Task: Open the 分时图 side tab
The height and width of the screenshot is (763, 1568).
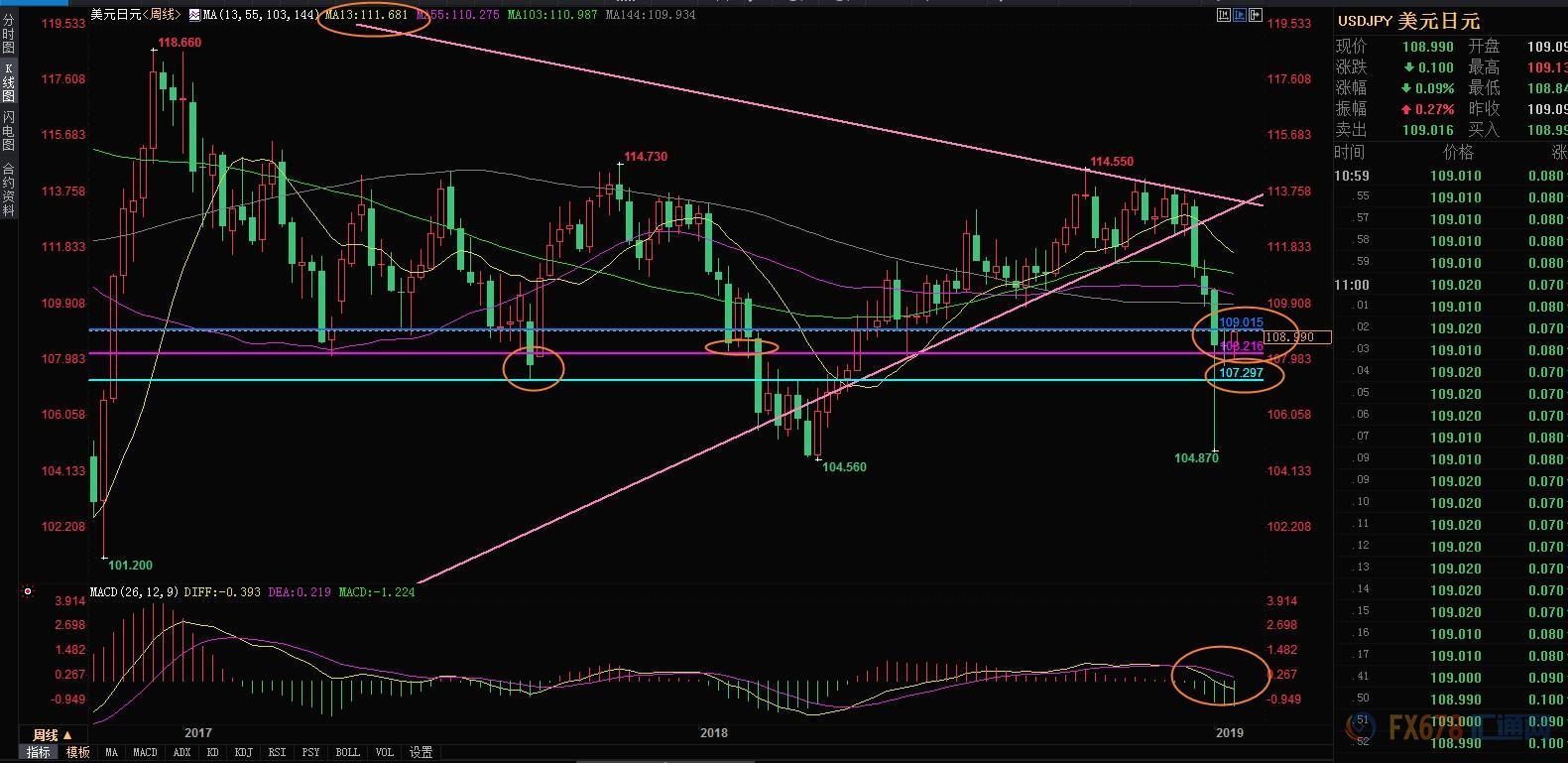Action: point(8,34)
